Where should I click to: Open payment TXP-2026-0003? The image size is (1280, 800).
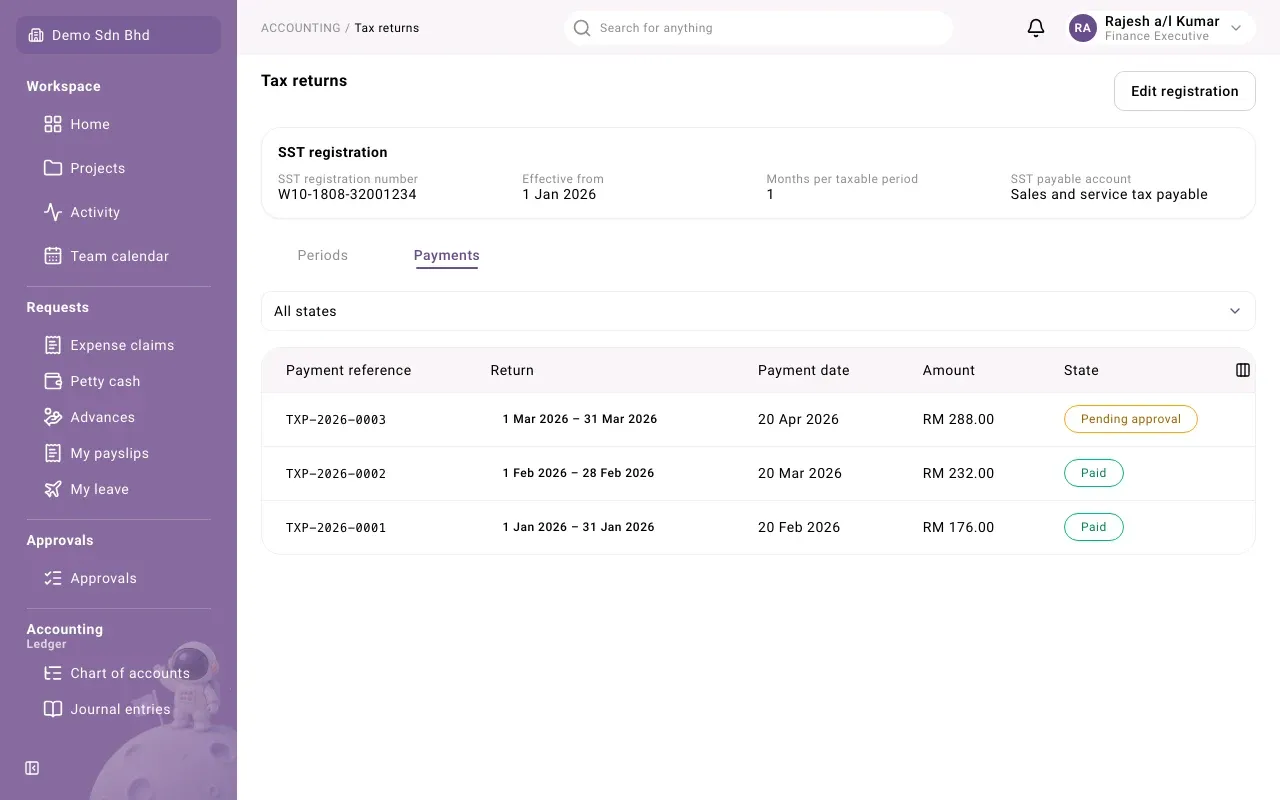point(336,420)
